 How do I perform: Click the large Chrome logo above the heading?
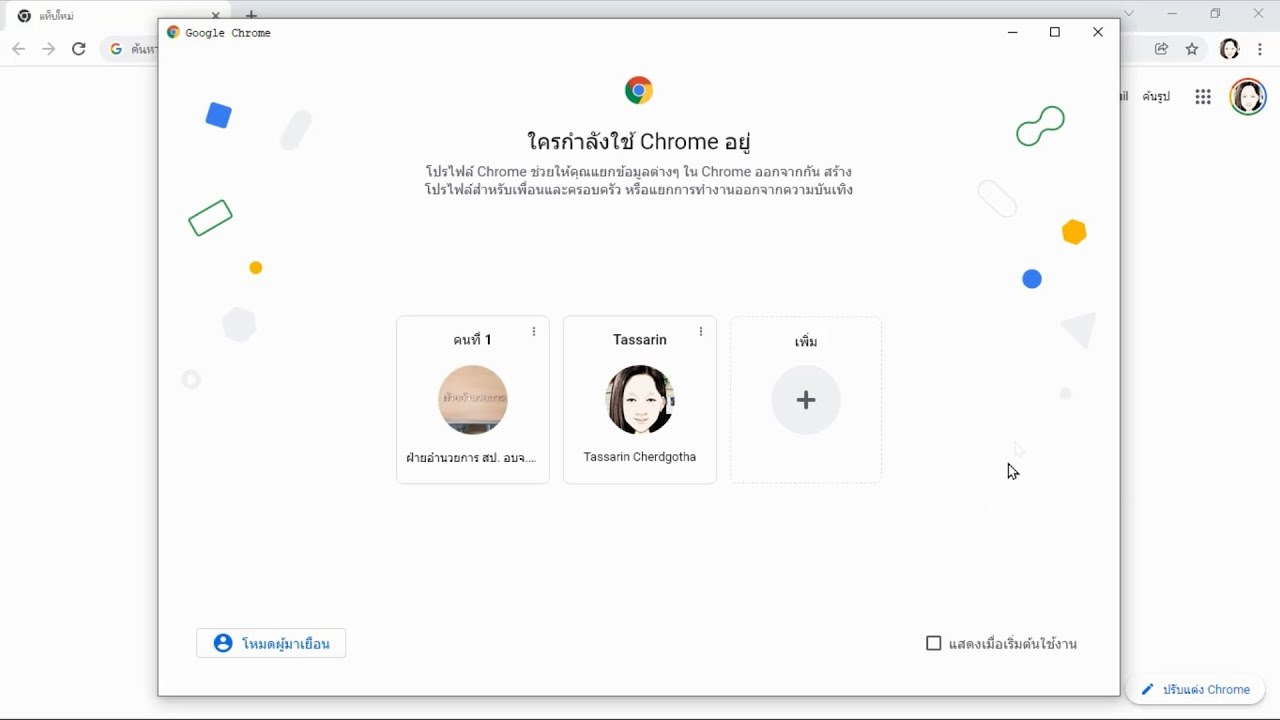click(639, 91)
